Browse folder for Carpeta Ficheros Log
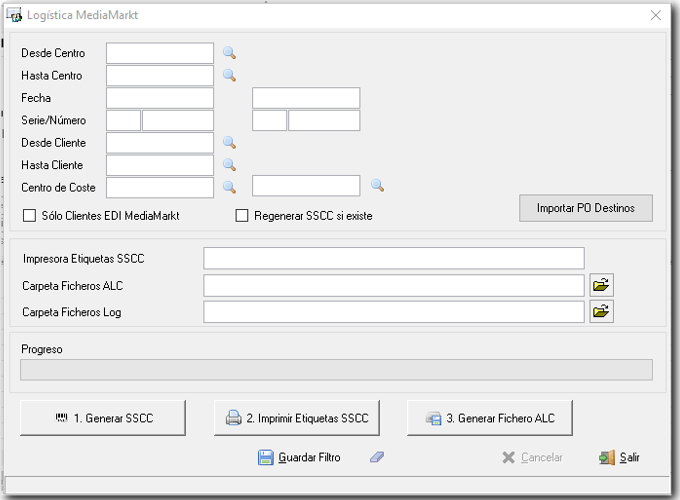680x500 pixels. pyautogui.click(x=602, y=311)
